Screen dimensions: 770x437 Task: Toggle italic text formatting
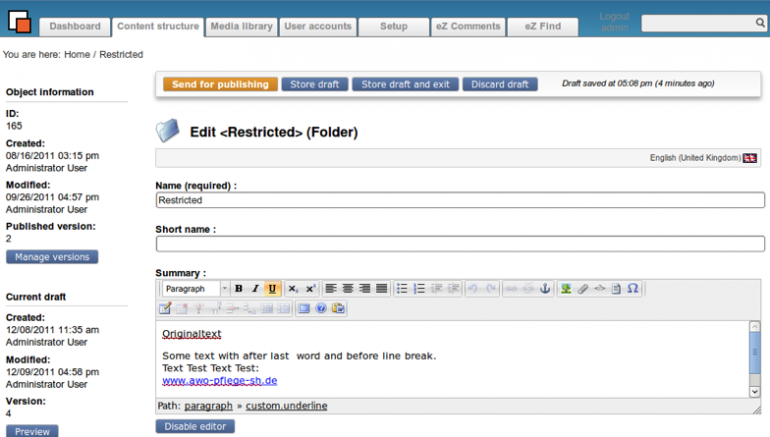click(x=255, y=289)
